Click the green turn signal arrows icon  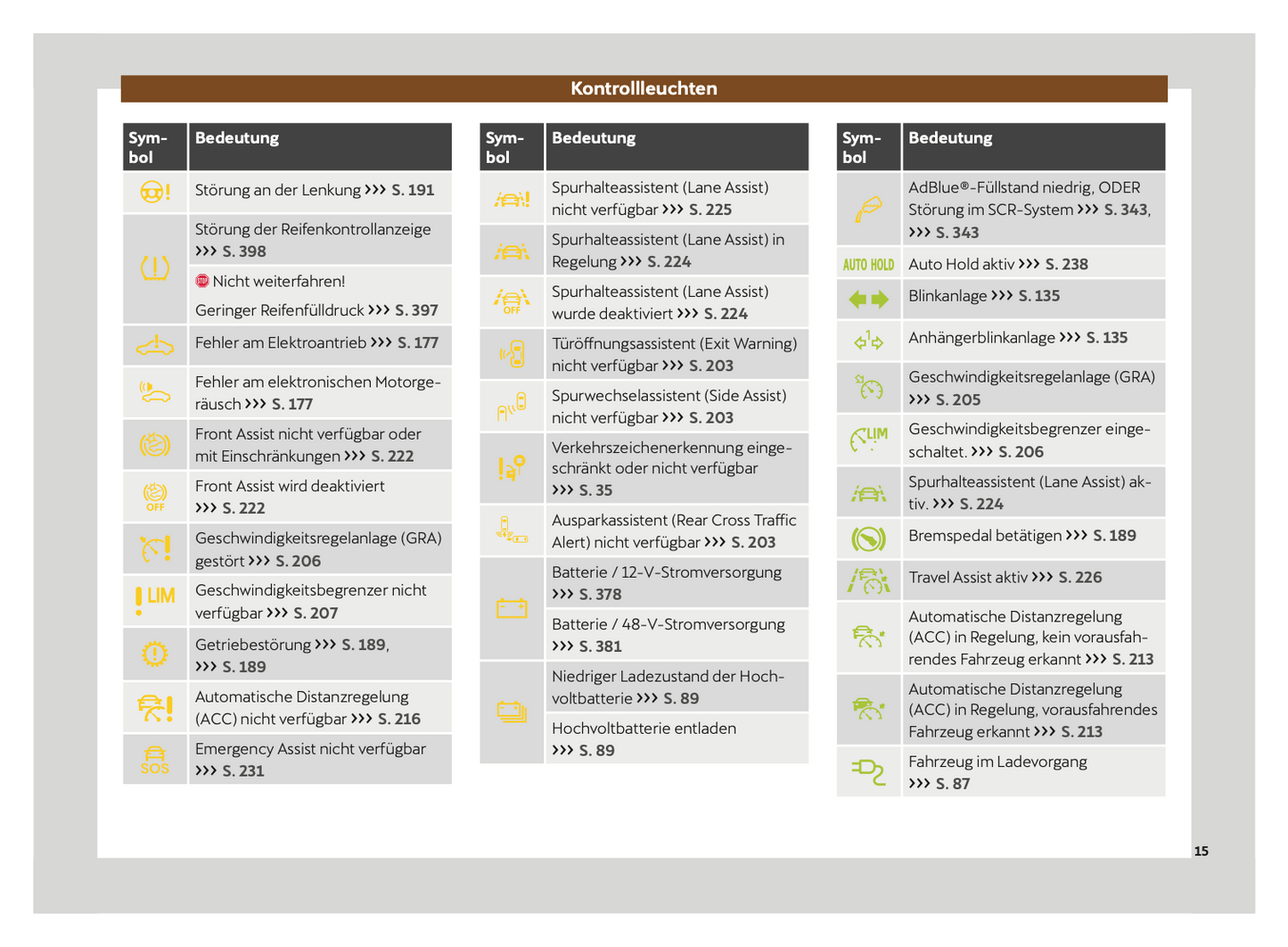(x=868, y=300)
